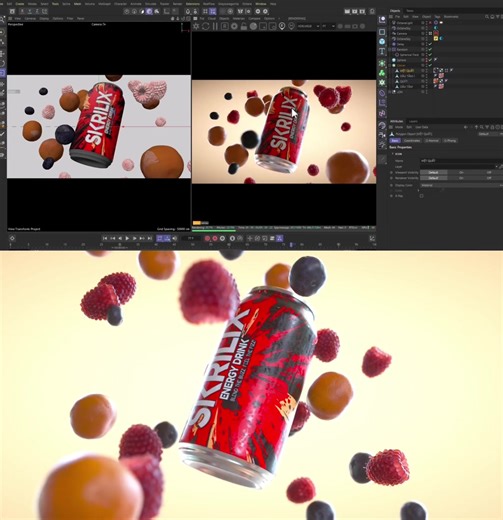Step to previous frame

pos(120,238)
